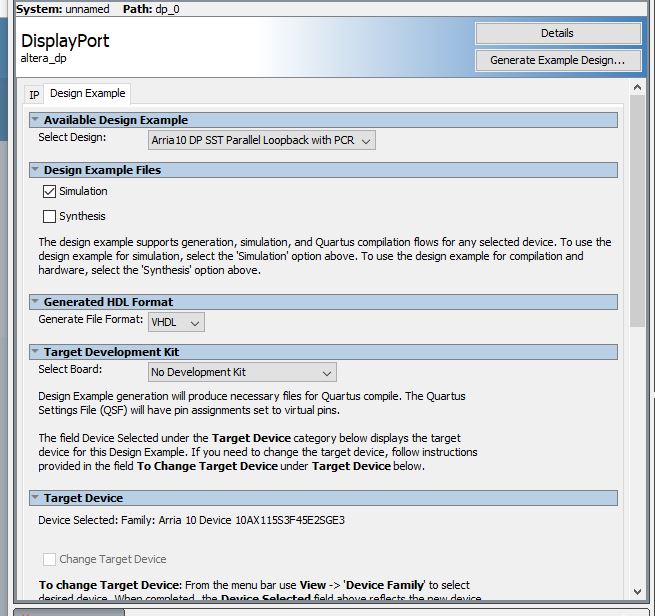The image size is (655, 616).
Task: Collapse the Generated HDL Format section
Action: [x=36, y=302]
